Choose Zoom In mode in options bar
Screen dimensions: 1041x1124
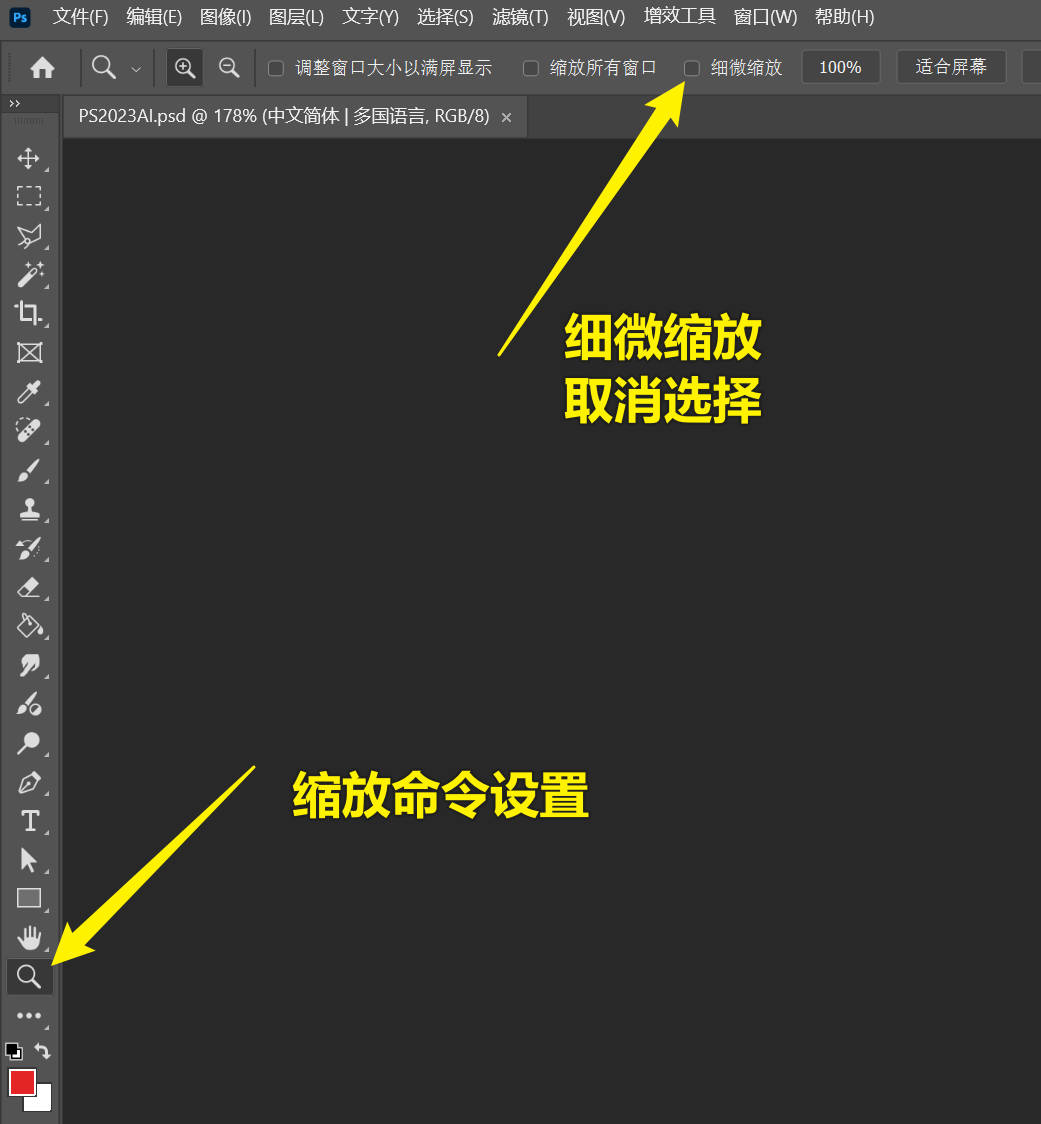[x=185, y=67]
